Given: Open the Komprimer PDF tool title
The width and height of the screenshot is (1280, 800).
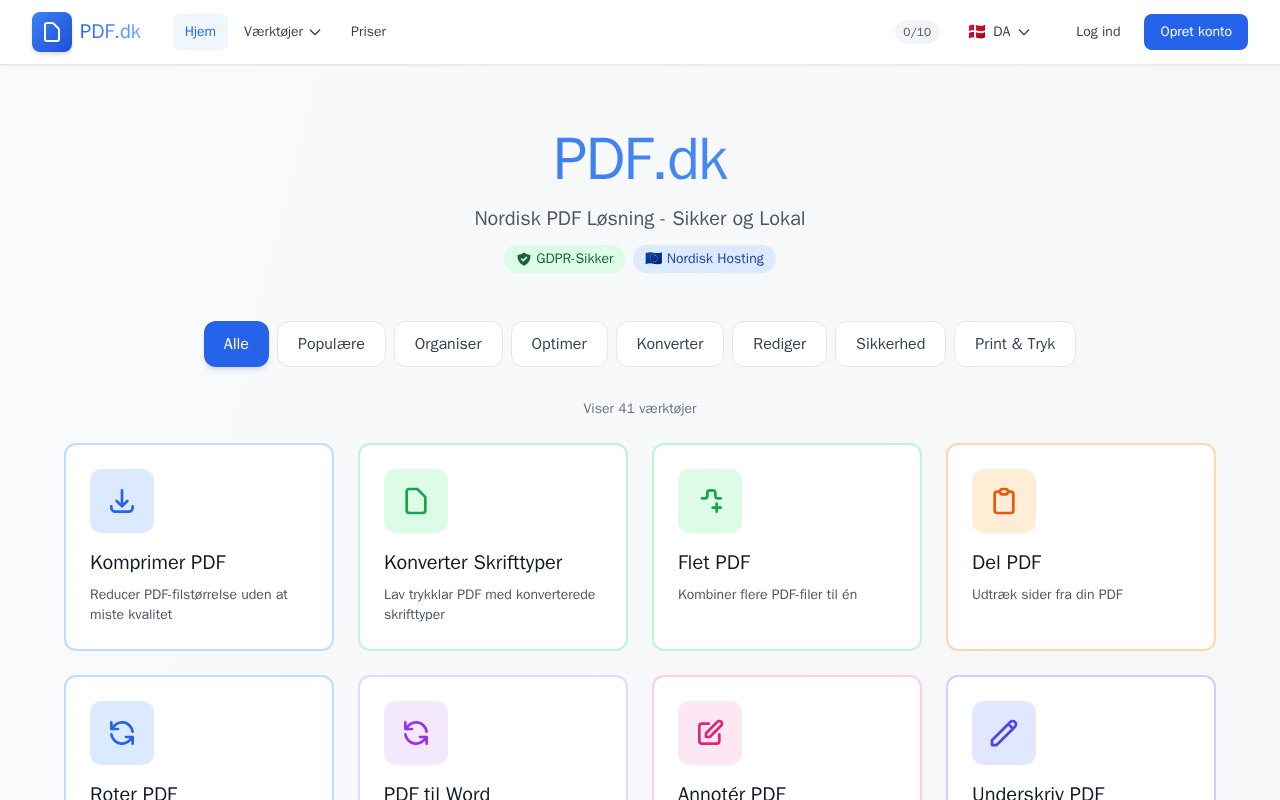Looking at the screenshot, I should (x=158, y=563).
